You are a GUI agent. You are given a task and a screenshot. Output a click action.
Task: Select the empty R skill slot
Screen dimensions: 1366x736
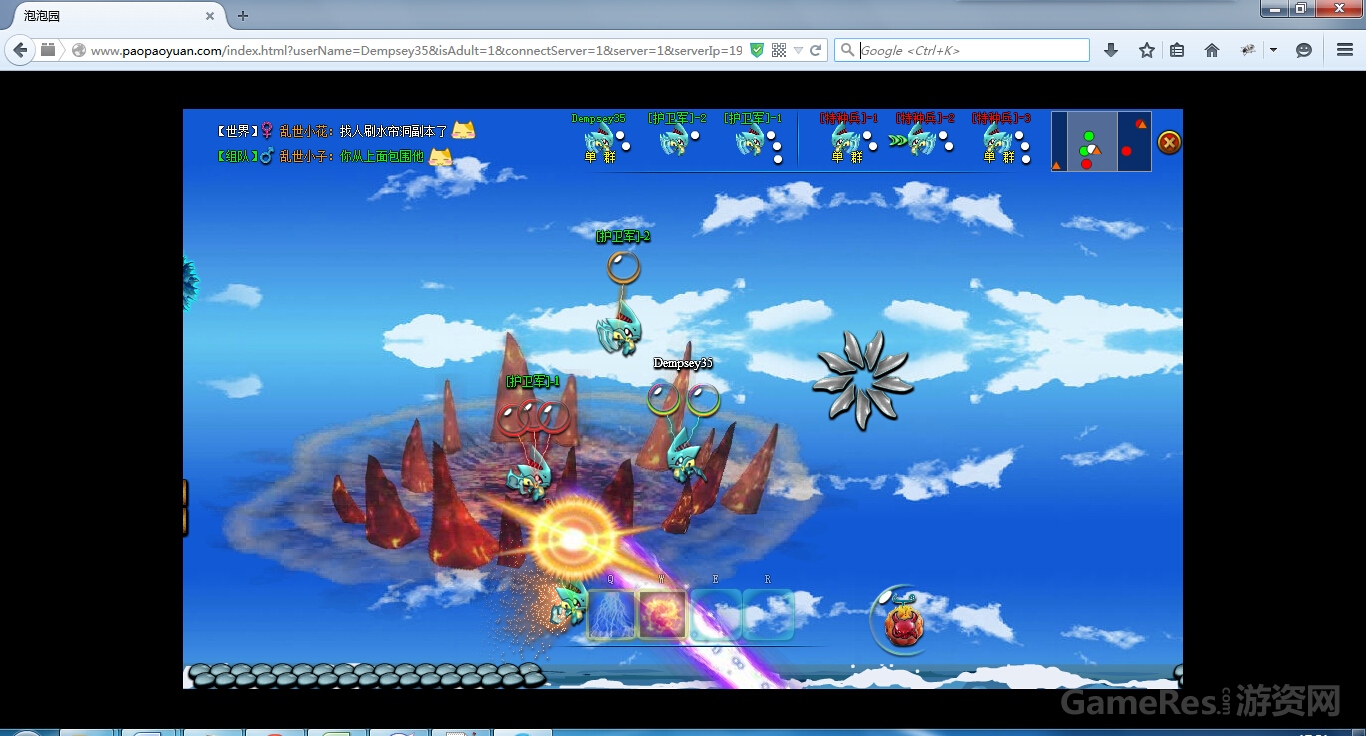pos(768,614)
